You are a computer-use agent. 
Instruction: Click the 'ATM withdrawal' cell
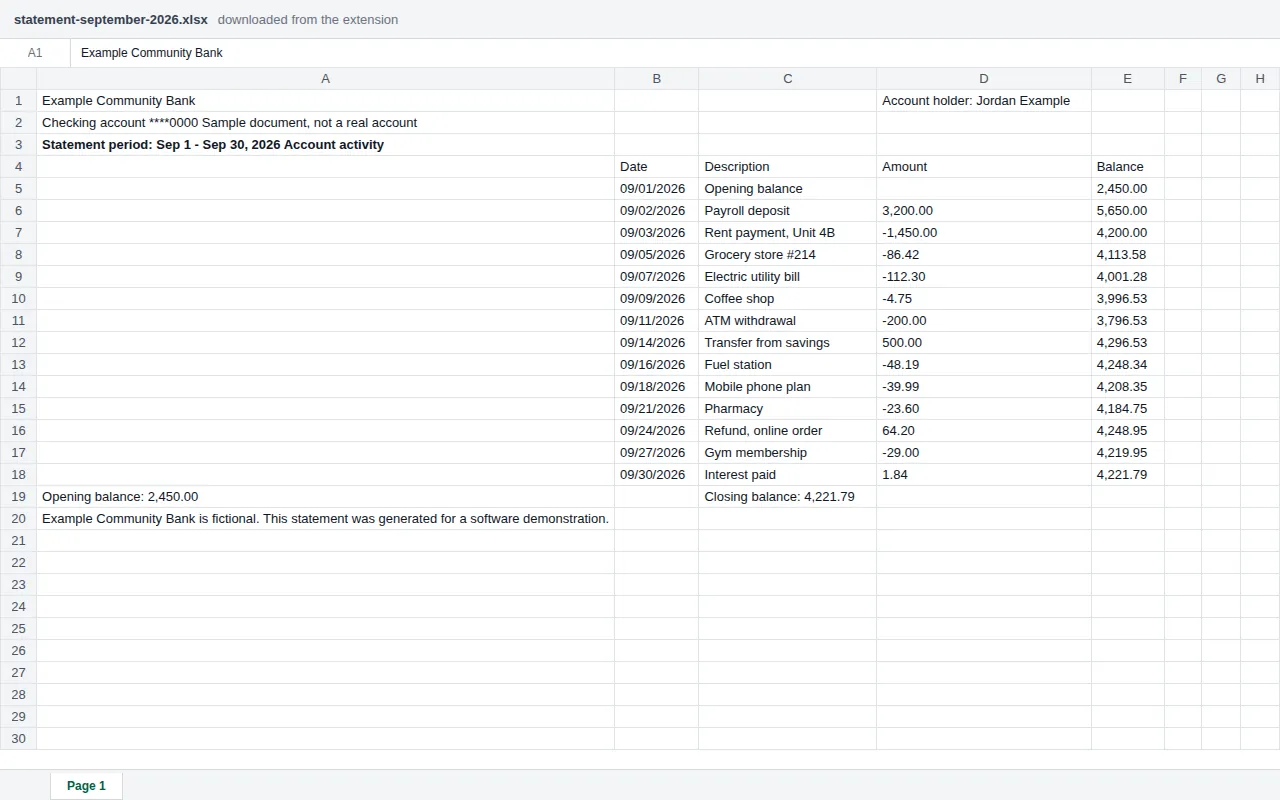pos(787,321)
